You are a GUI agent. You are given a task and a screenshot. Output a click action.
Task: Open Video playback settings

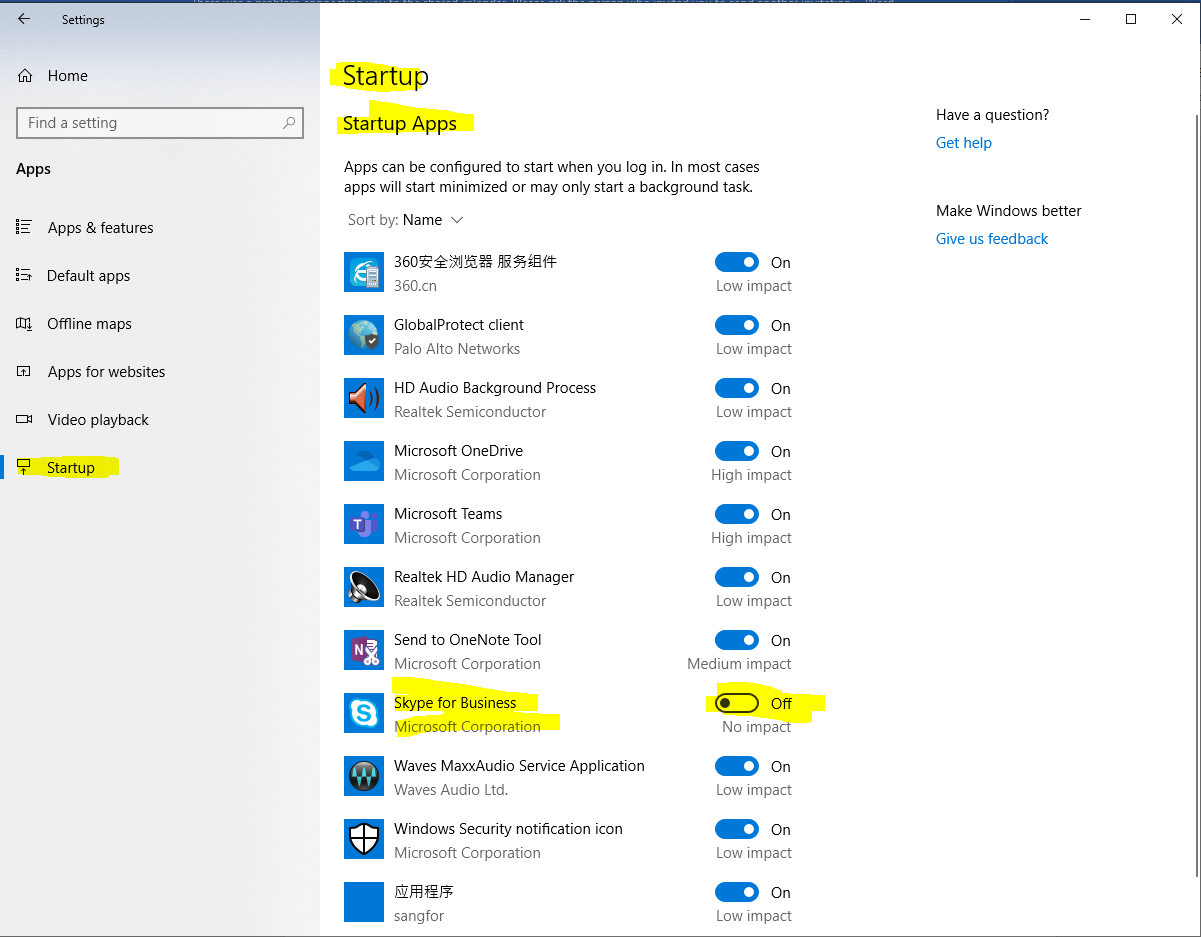click(x=98, y=420)
